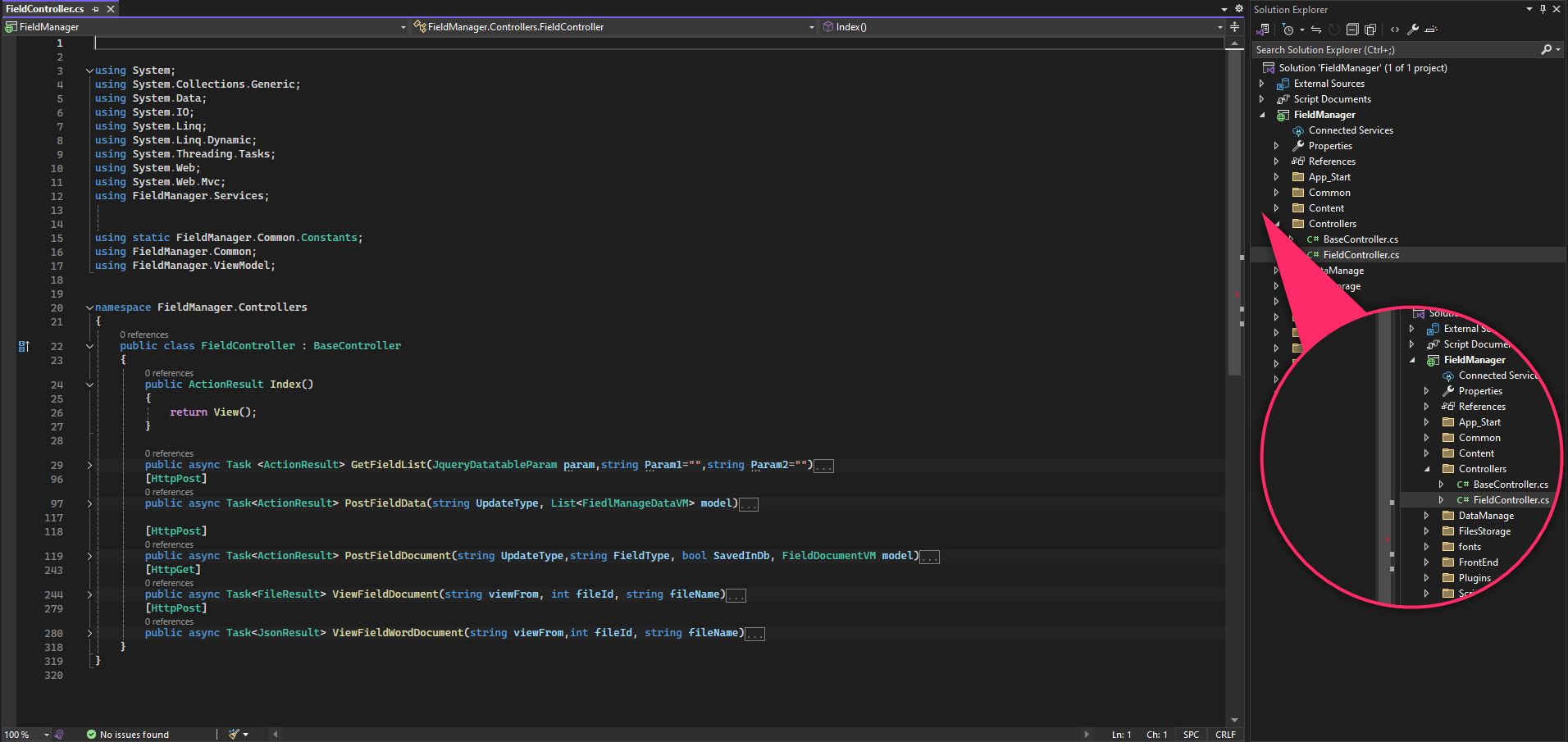Click the code cleanup broom icon

(235, 735)
